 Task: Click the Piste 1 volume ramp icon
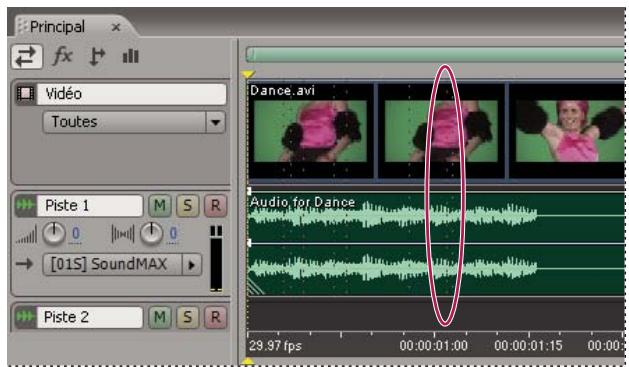coord(26,235)
